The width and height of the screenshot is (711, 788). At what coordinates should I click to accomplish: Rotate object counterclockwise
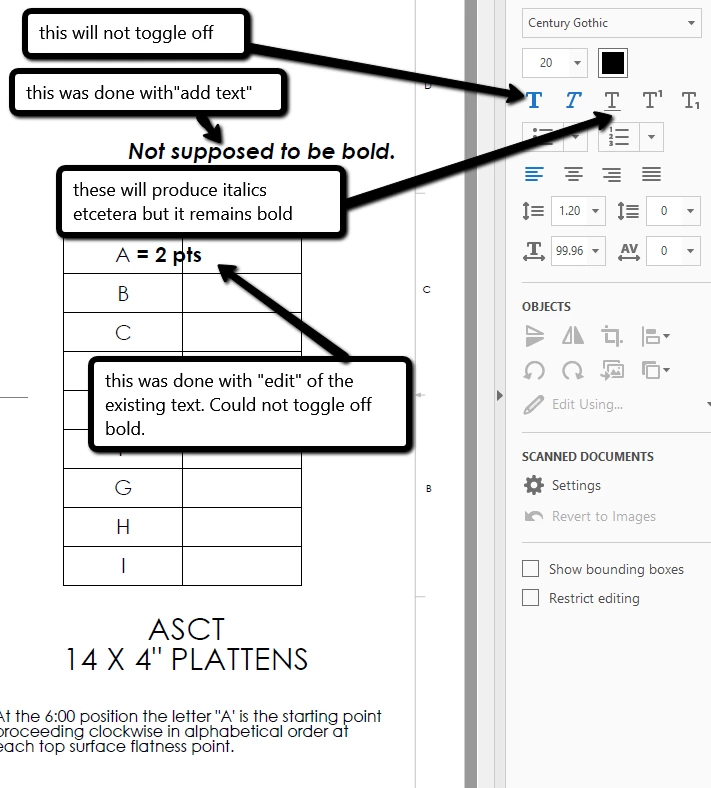click(x=534, y=371)
